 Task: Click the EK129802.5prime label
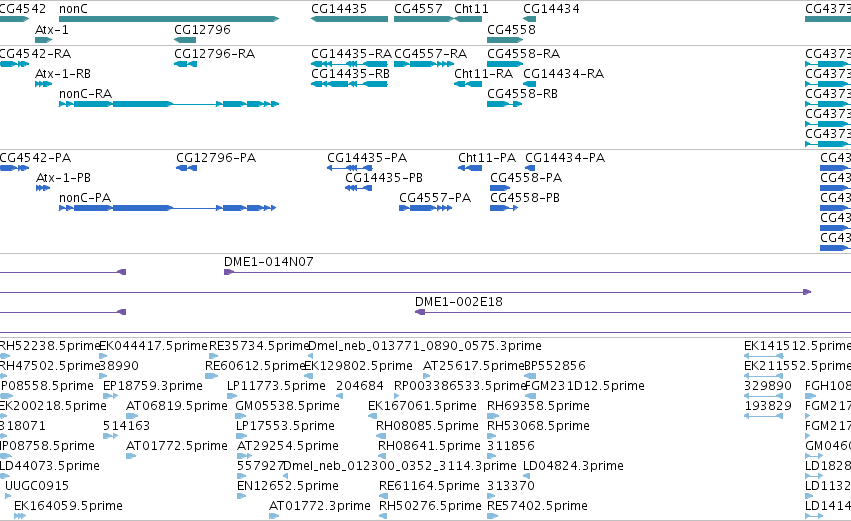pos(358,366)
